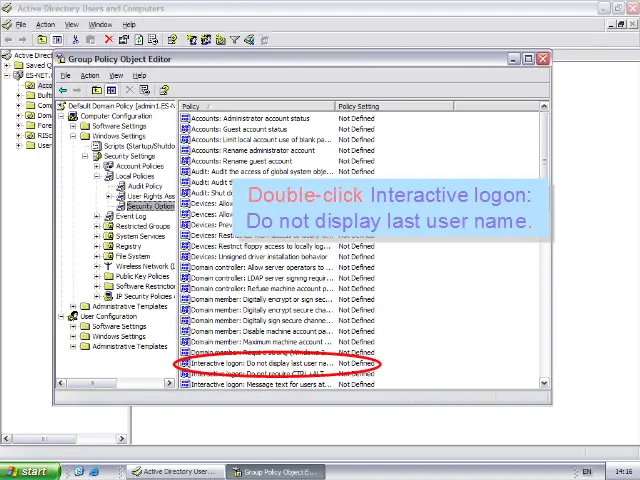Click the refresh icon in Active Directory toolbar
The image size is (640, 480).
139,40
